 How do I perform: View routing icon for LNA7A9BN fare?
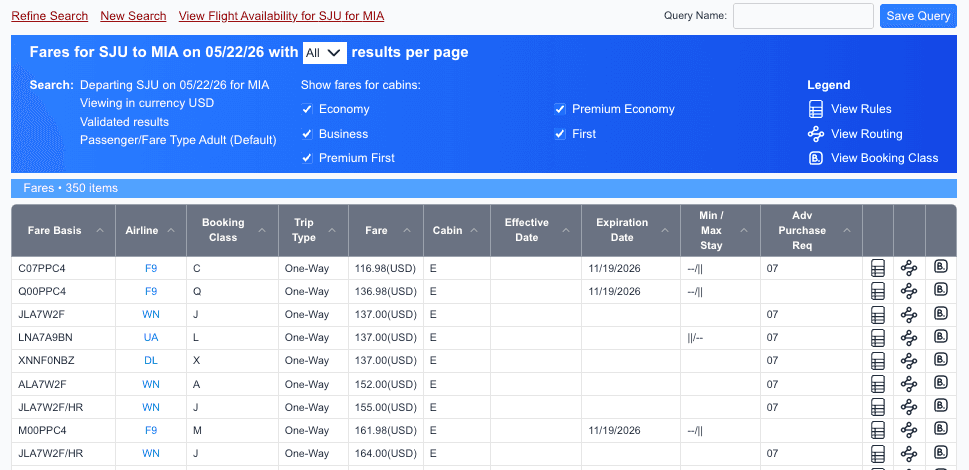909,338
